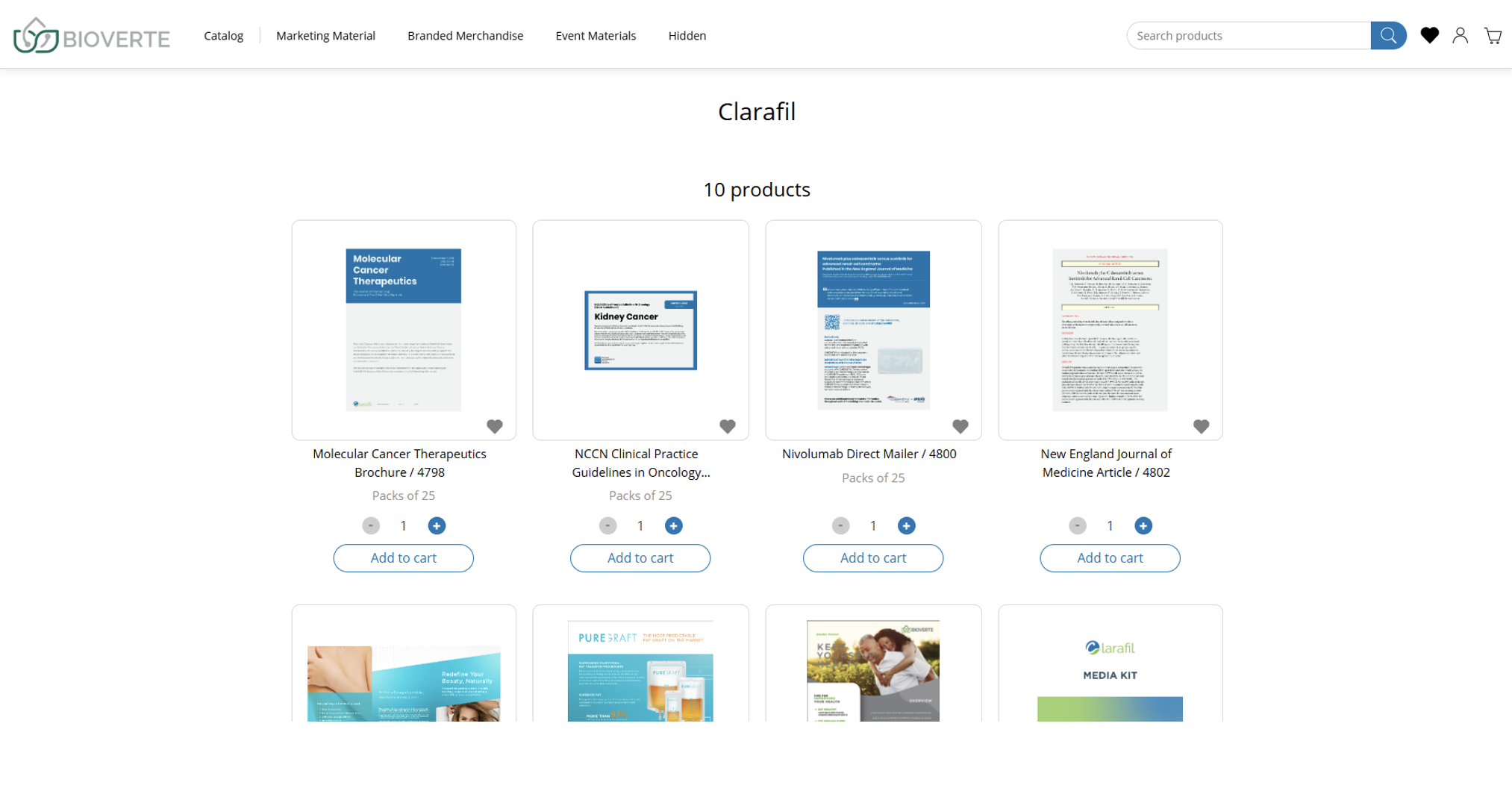Open the Molecular Cancer Therapeutics brochure thumbnail
Screen dimensions: 1512x791
point(403,330)
